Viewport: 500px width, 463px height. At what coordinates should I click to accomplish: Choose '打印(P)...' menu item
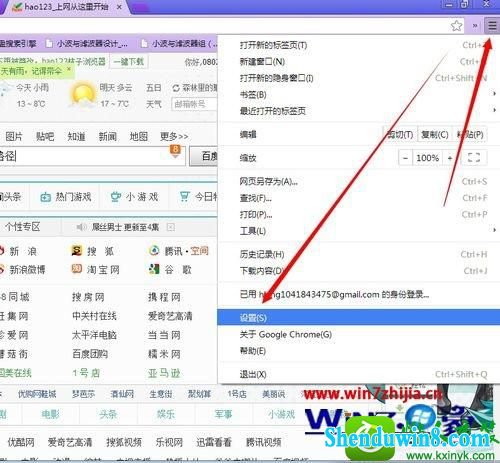point(358,214)
